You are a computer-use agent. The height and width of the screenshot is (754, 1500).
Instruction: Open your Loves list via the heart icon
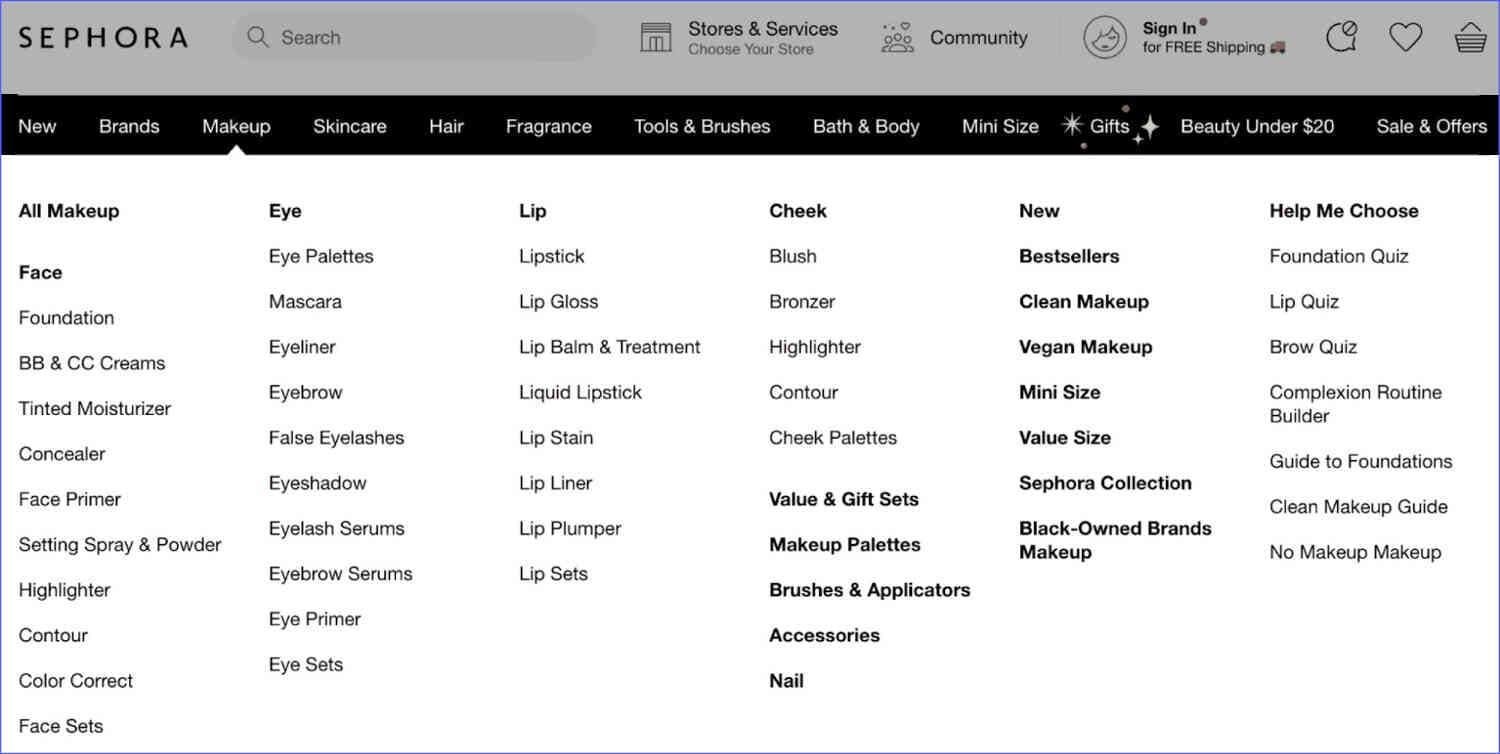click(1405, 36)
